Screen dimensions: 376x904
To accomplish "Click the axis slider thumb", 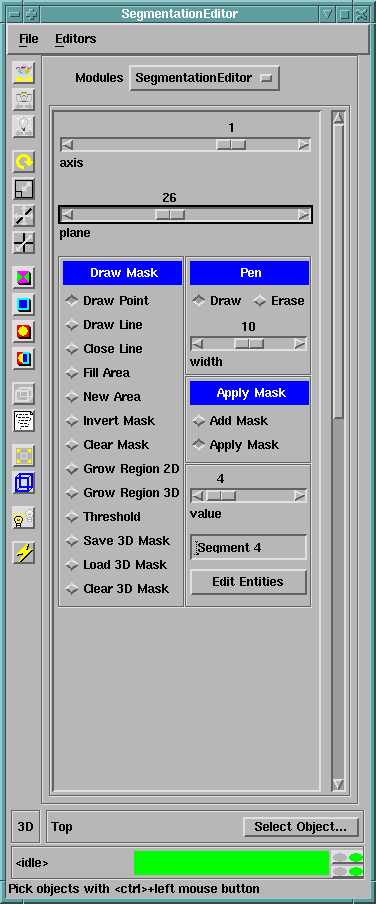I will coord(231,145).
